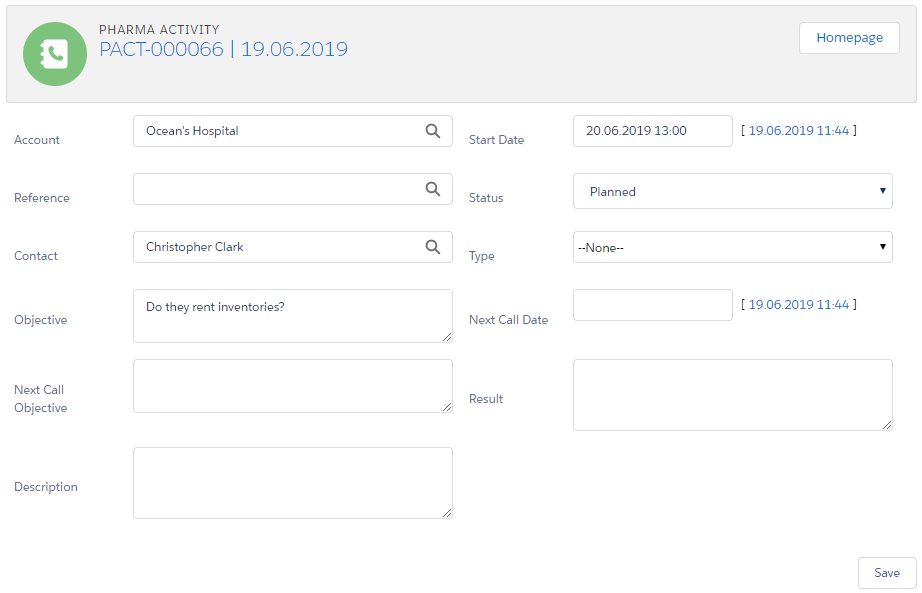Viewport: 922px width, 593px height.
Task: Click the search icon in Account field
Action: [x=432, y=131]
